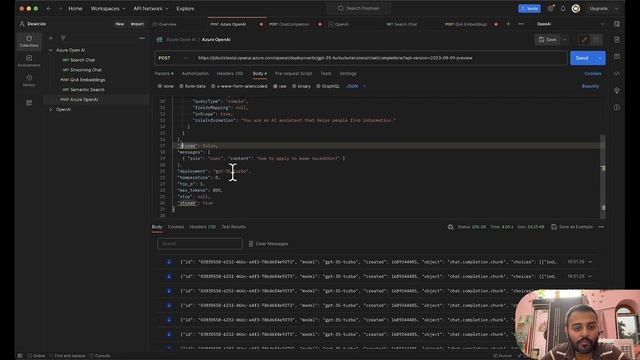Expand the second response message chevron
The width and height of the screenshot is (640, 360).
point(590,276)
